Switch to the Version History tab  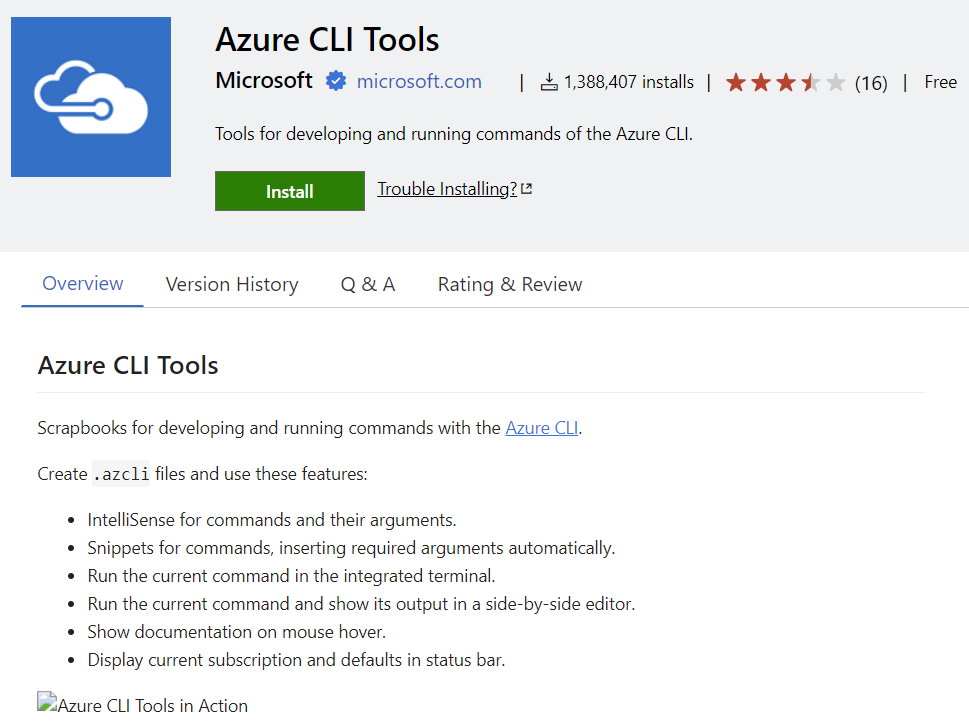coord(232,284)
